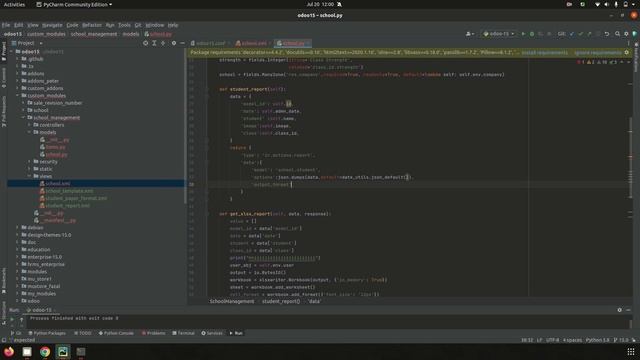Click the collapse all icon in Project panel

(x=163, y=43)
